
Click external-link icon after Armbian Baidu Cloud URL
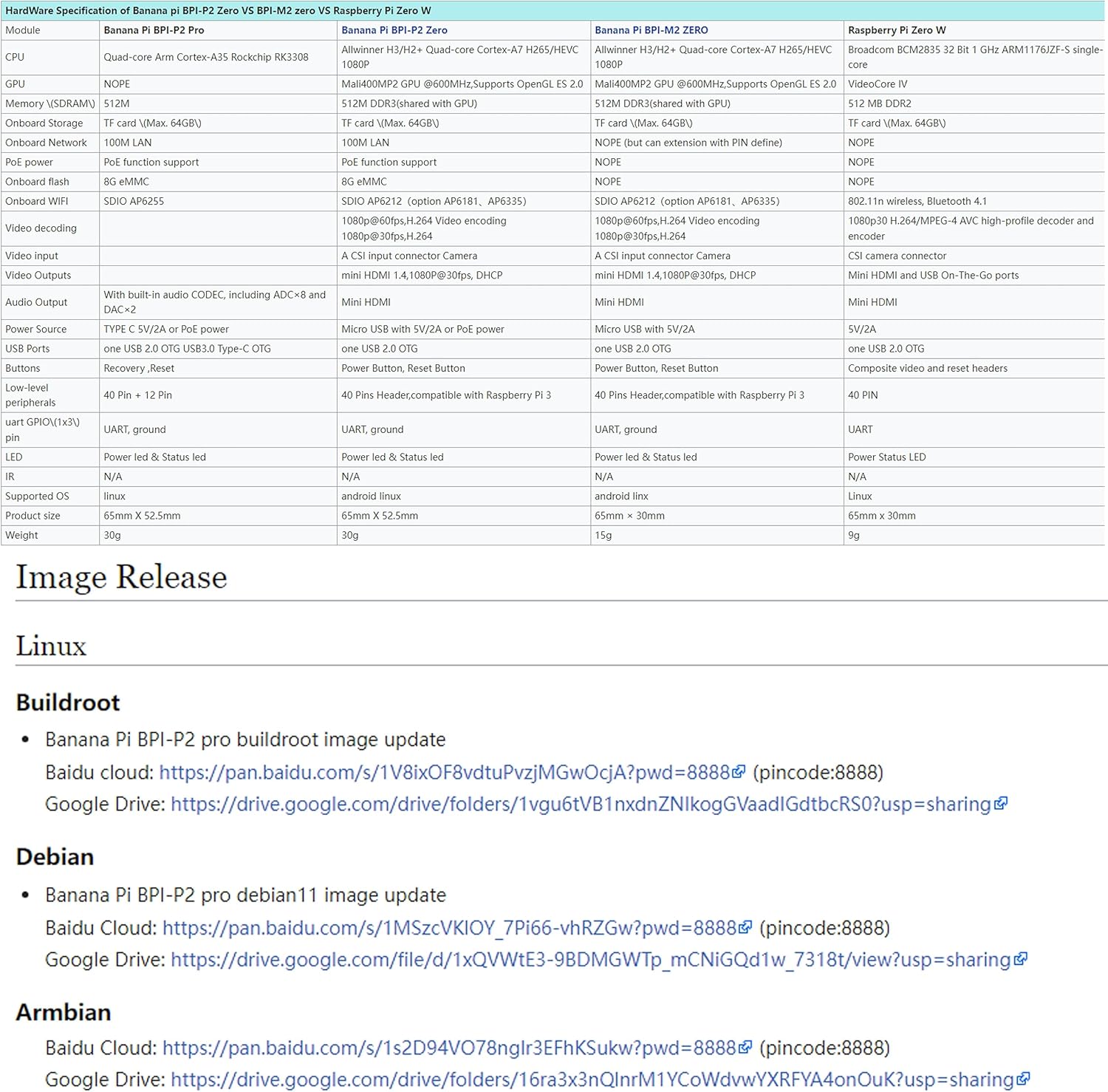[x=745, y=1047]
